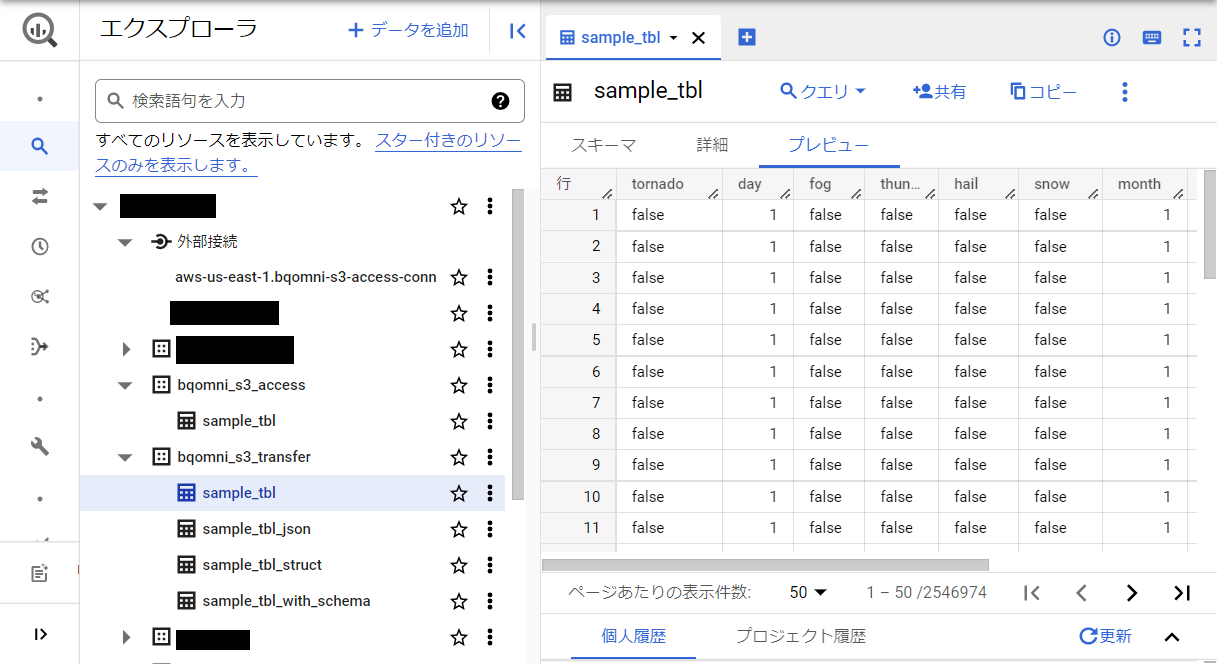
Task: Go to the previous page of rows
Action: pos(1081,593)
